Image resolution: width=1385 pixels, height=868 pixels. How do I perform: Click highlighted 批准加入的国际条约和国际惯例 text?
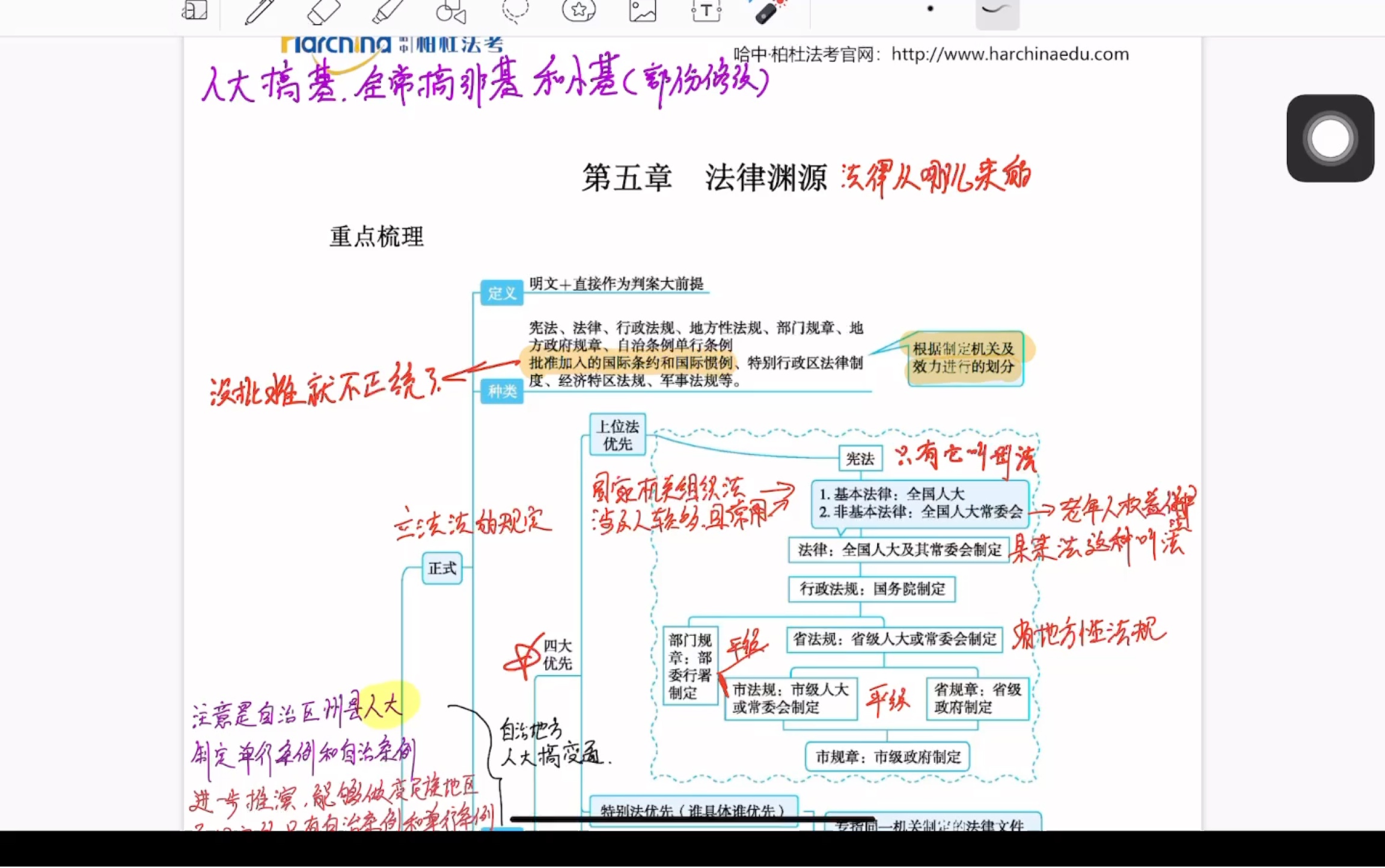(631, 362)
